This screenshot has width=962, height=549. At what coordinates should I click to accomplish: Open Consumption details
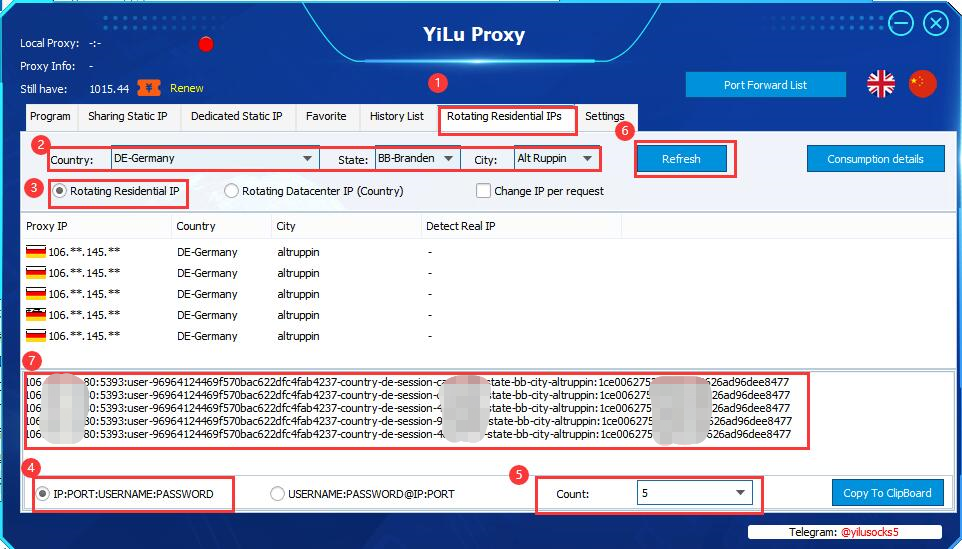875,159
